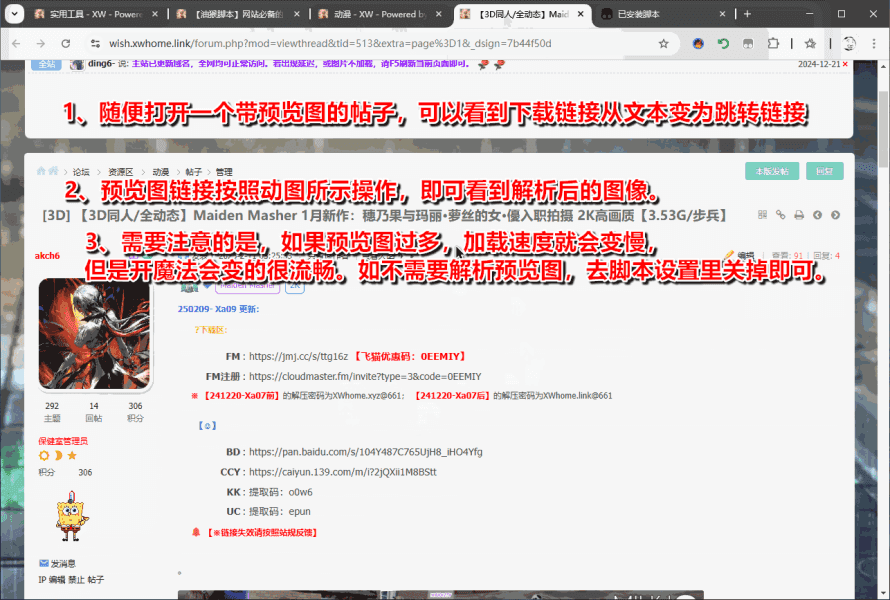Close the 实用工具 browser tab
The height and width of the screenshot is (600, 890).
(155, 14)
